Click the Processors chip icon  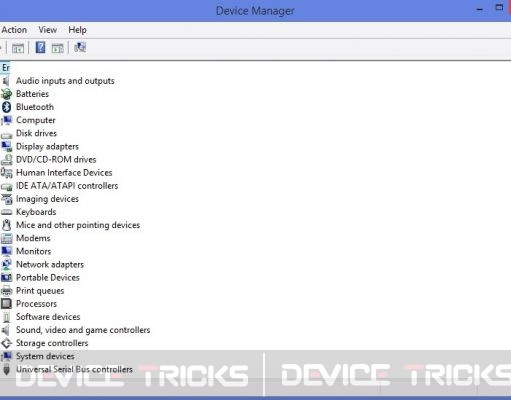click(6, 304)
